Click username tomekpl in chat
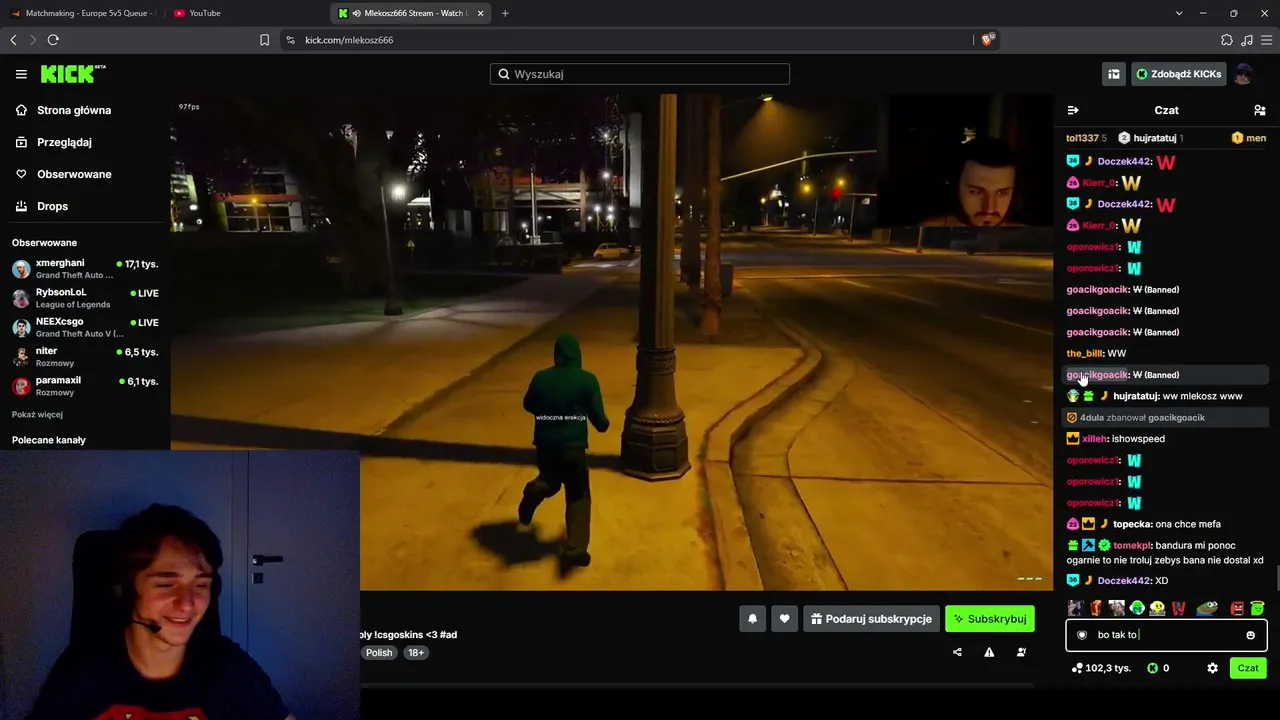 [1133, 546]
